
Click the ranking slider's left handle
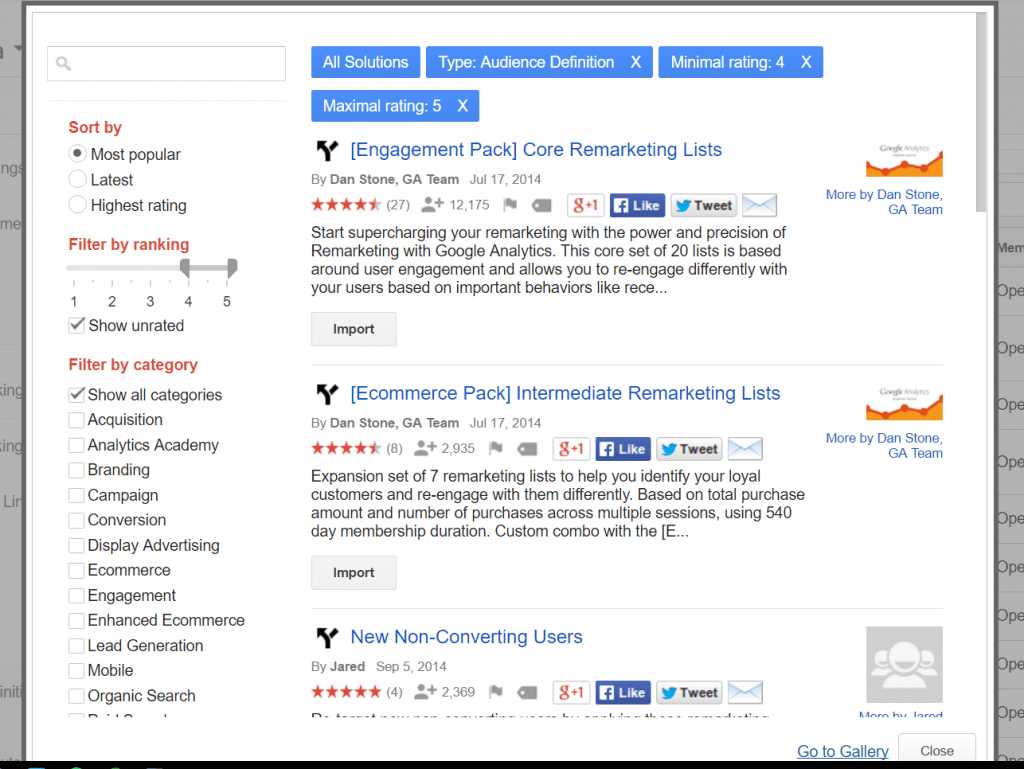pos(185,268)
